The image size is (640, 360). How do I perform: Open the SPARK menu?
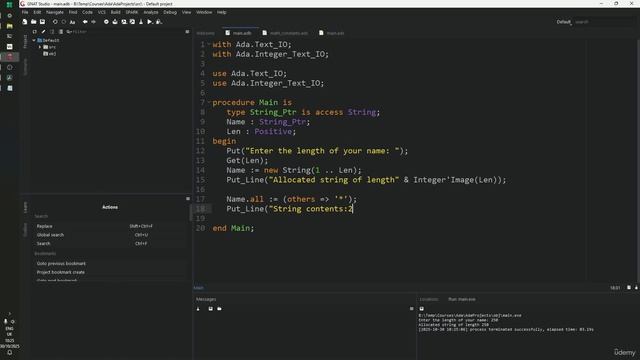pos(131,12)
